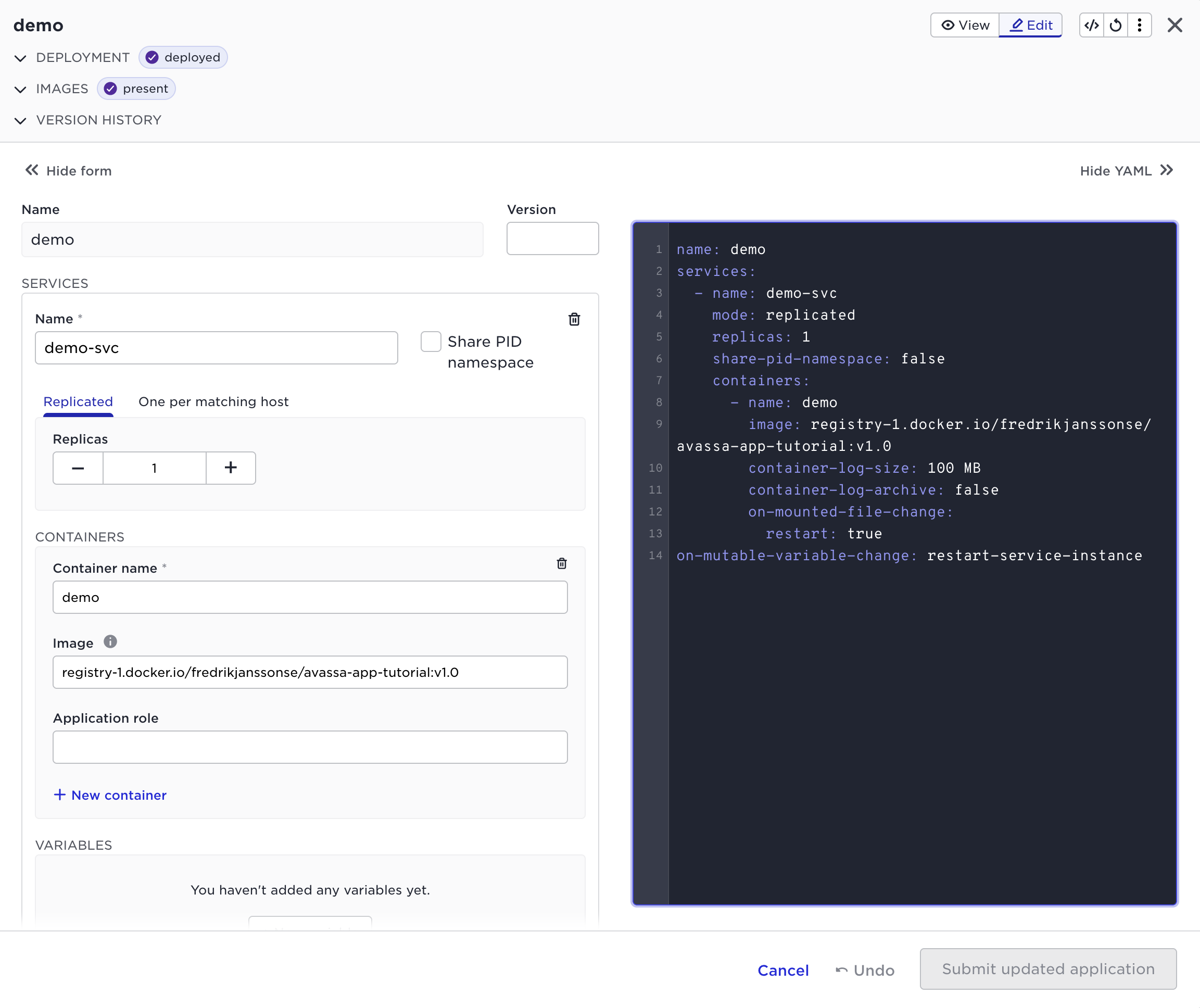Click YAML line 'replicas: 1'

coord(761,336)
